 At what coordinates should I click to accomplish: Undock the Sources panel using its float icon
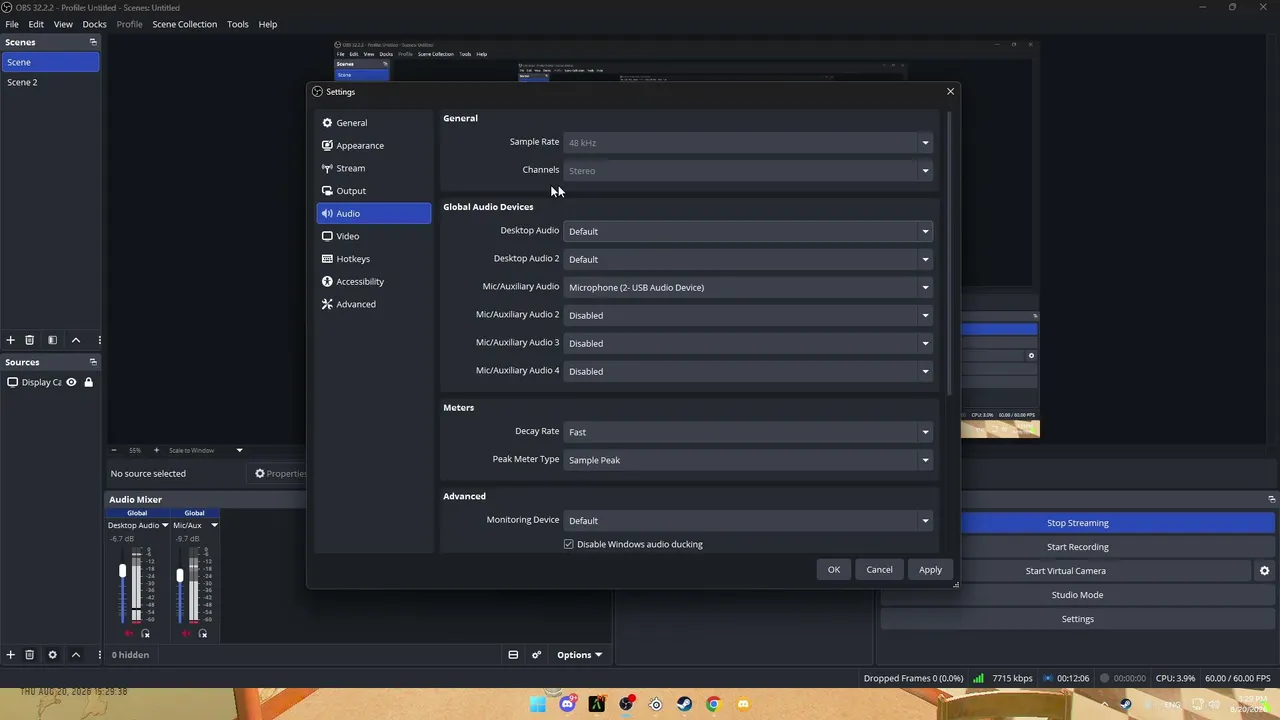pyautogui.click(x=93, y=362)
